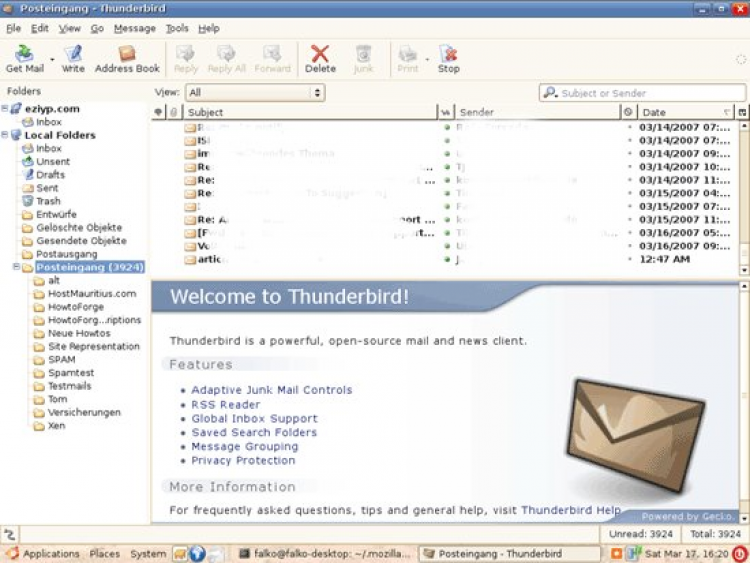Select the Postausgang folder
750x563 pixels.
pyautogui.click(x=60, y=254)
